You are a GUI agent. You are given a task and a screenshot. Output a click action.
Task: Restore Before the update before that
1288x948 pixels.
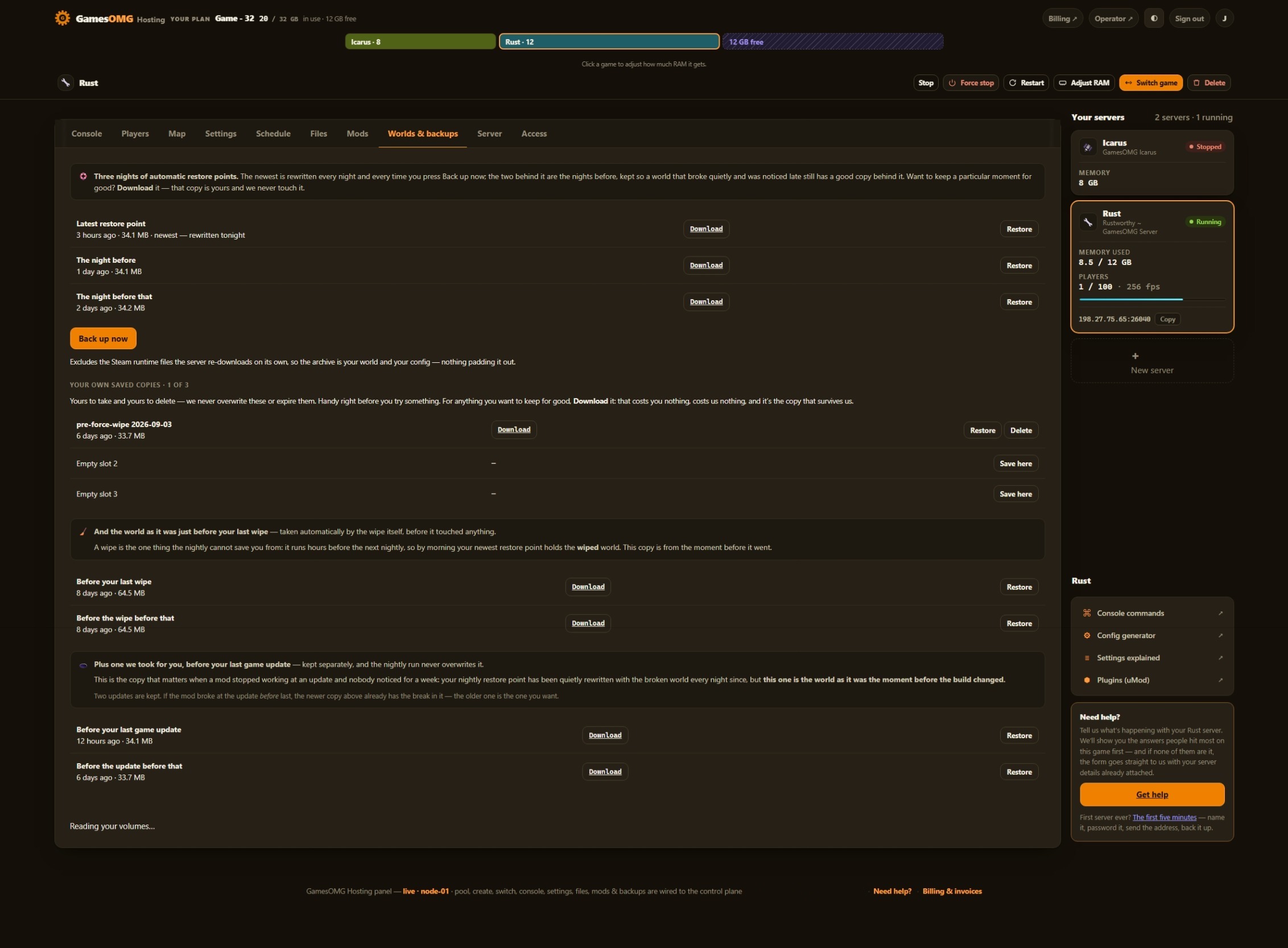pos(1019,772)
